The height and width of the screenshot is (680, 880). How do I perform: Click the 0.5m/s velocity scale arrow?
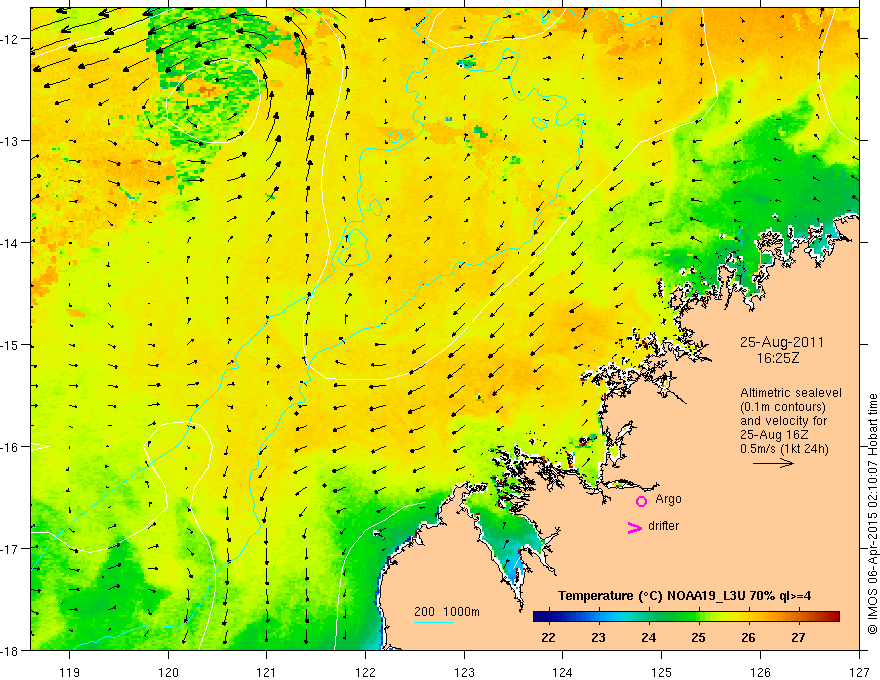tap(773, 463)
